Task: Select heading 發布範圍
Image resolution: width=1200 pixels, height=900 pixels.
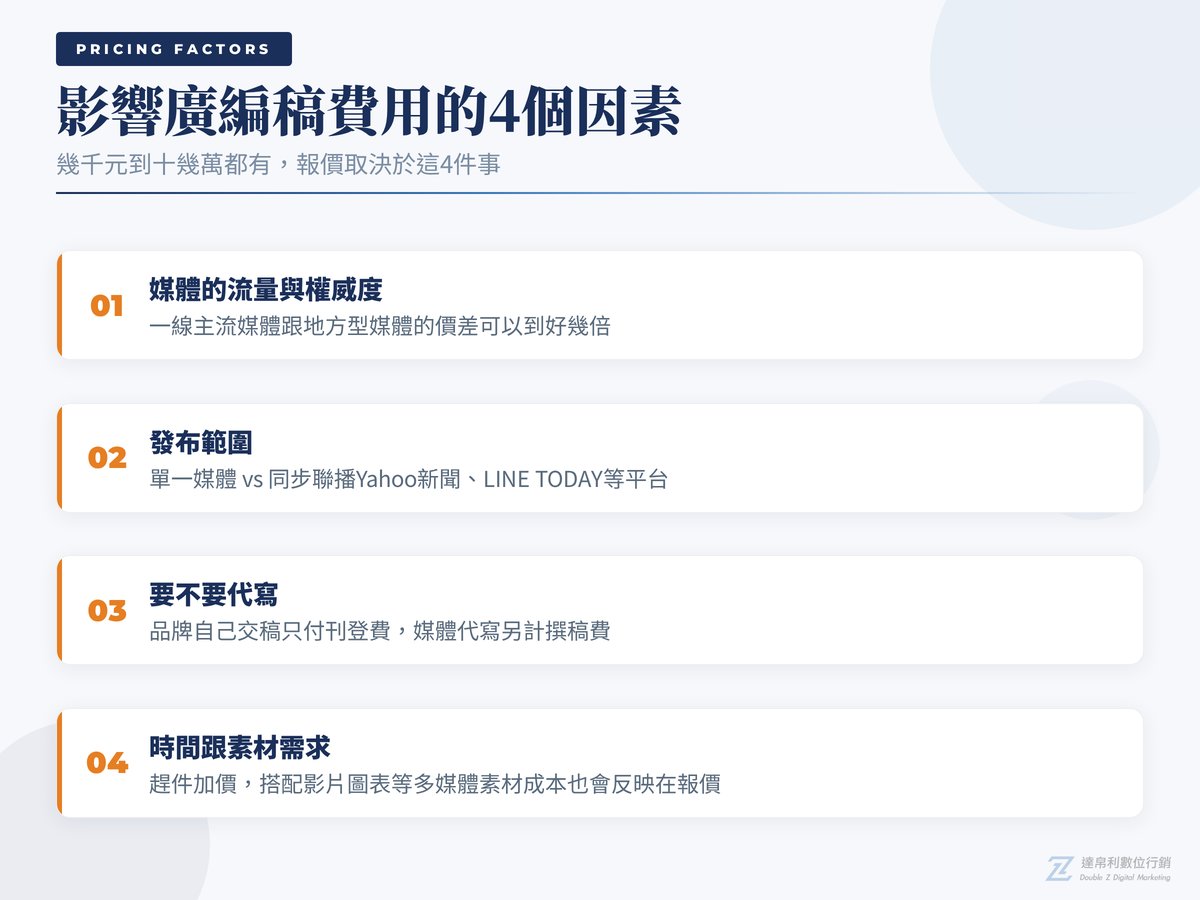Action: tap(201, 443)
